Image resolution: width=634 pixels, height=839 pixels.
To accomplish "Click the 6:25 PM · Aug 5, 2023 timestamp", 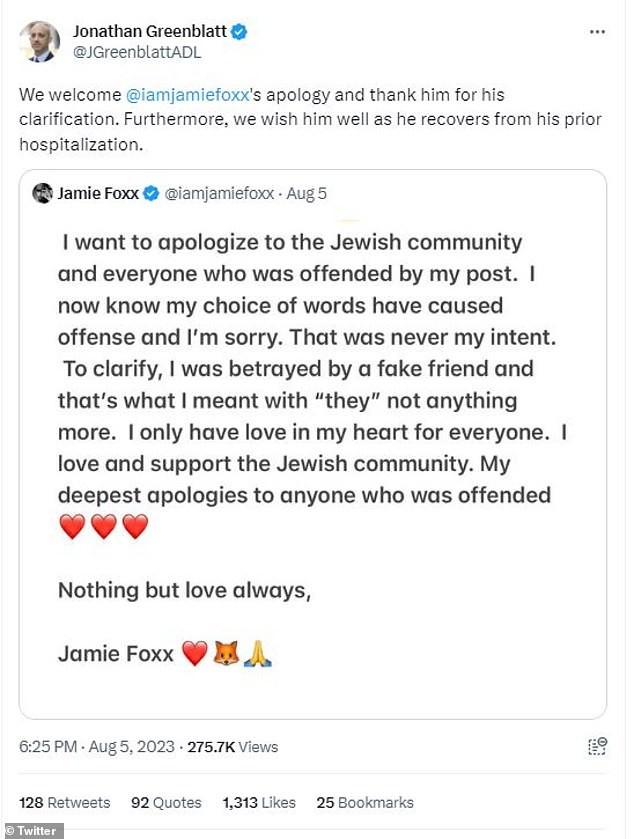I will 97,746.
